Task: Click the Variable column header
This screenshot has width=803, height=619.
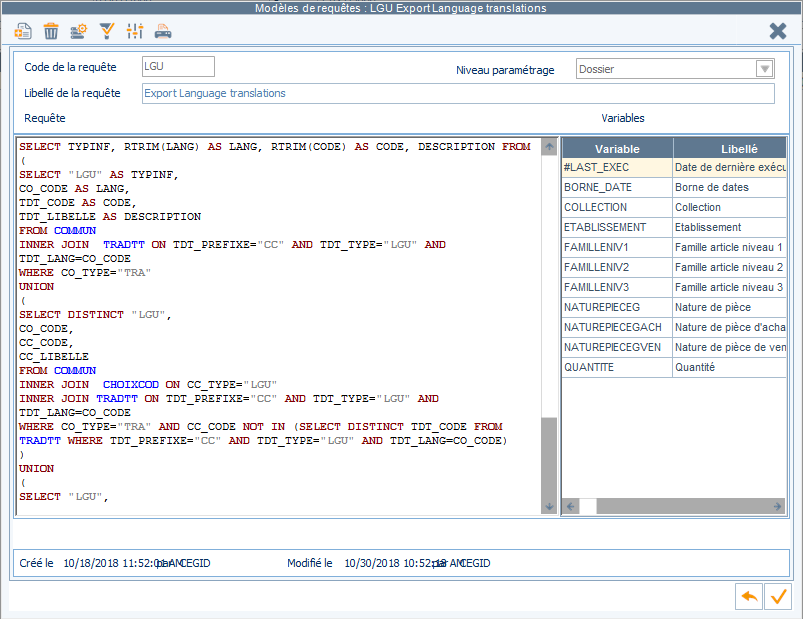Action: pyautogui.click(x=617, y=149)
